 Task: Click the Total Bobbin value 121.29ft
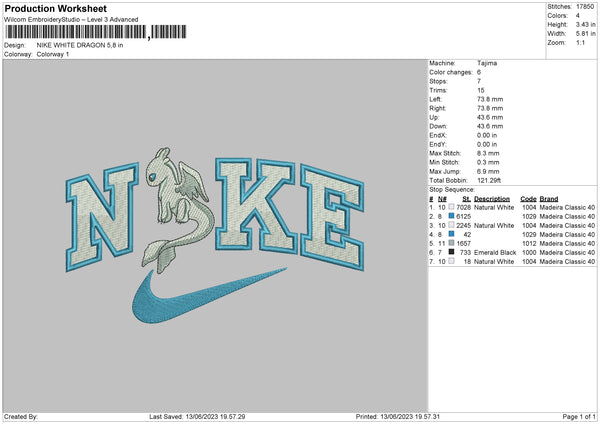point(489,180)
